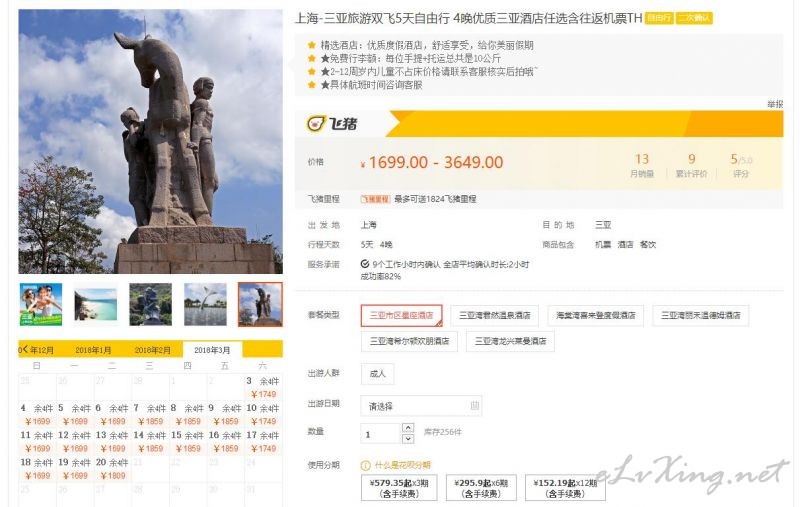Click the 飞猪里程 badge icon
The height and width of the screenshot is (507, 800).
click(375, 199)
